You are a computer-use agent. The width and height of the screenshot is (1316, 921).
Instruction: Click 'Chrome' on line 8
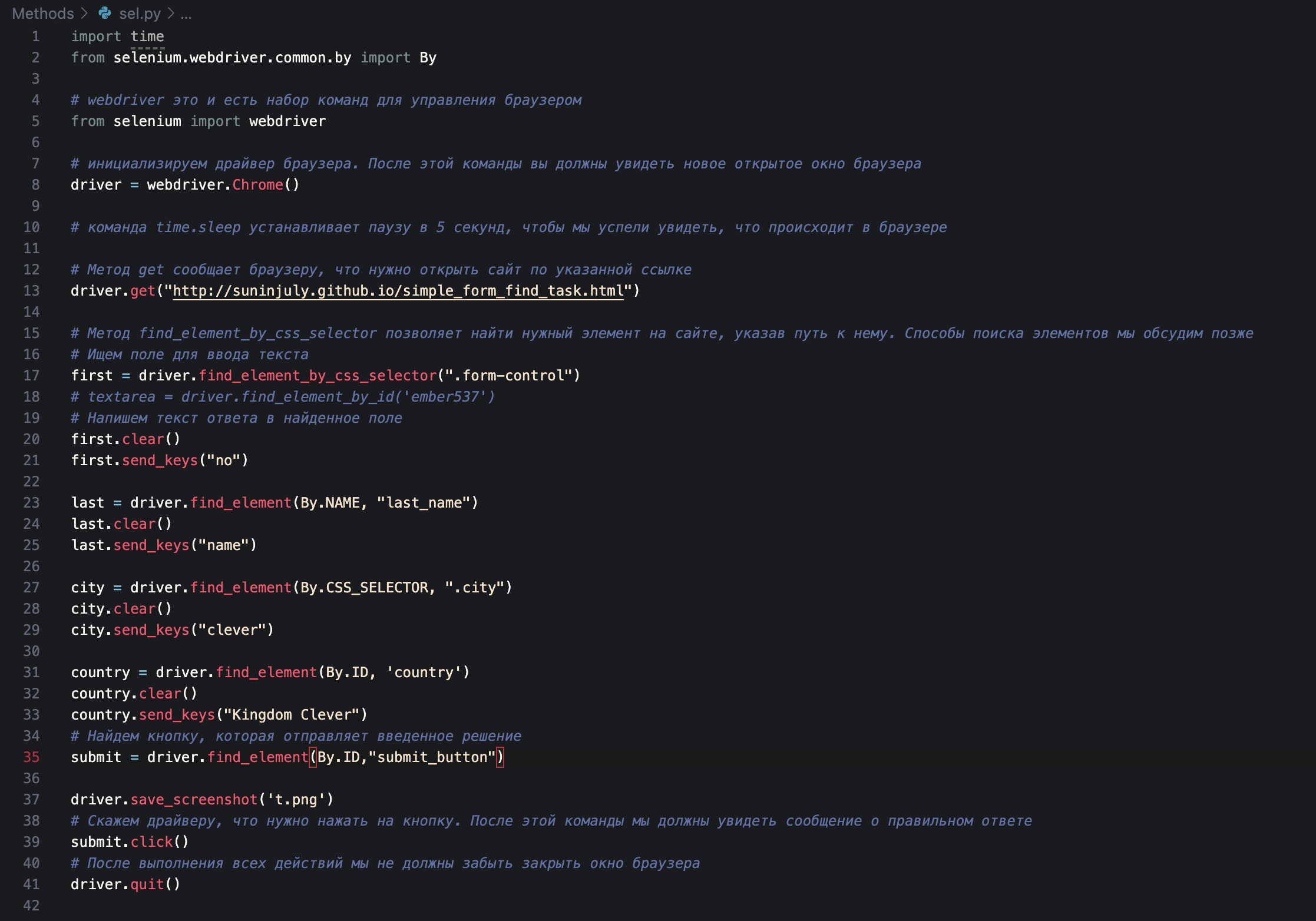tap(257, 185)
